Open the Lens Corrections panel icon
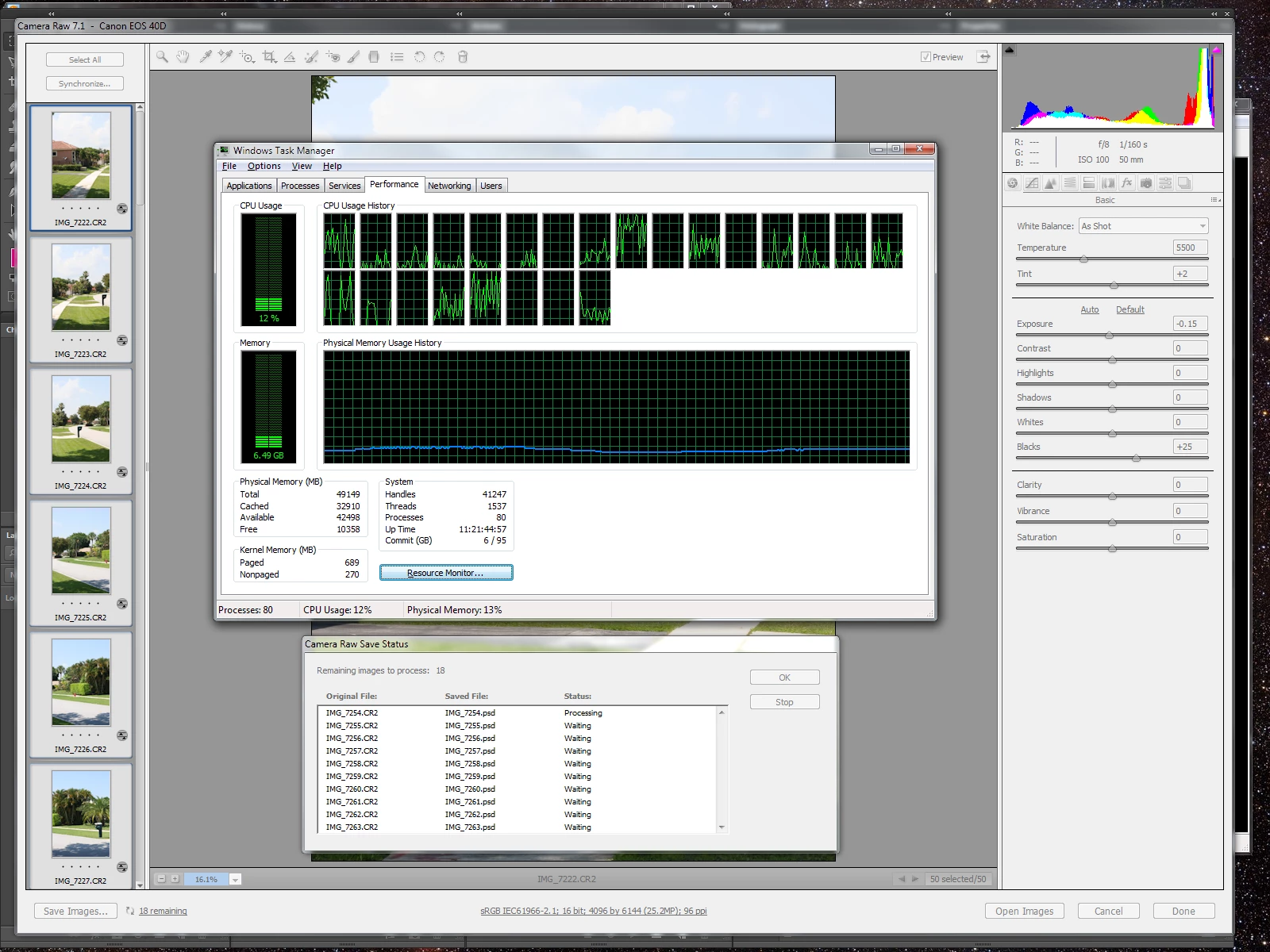This screenshot has width=1270, height=952. tap(1108, 183)
